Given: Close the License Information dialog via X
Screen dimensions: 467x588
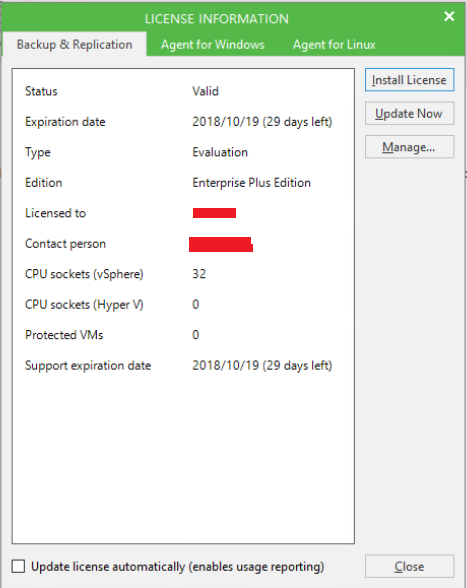Looking at the screenshot, I should tap(449, 16).
